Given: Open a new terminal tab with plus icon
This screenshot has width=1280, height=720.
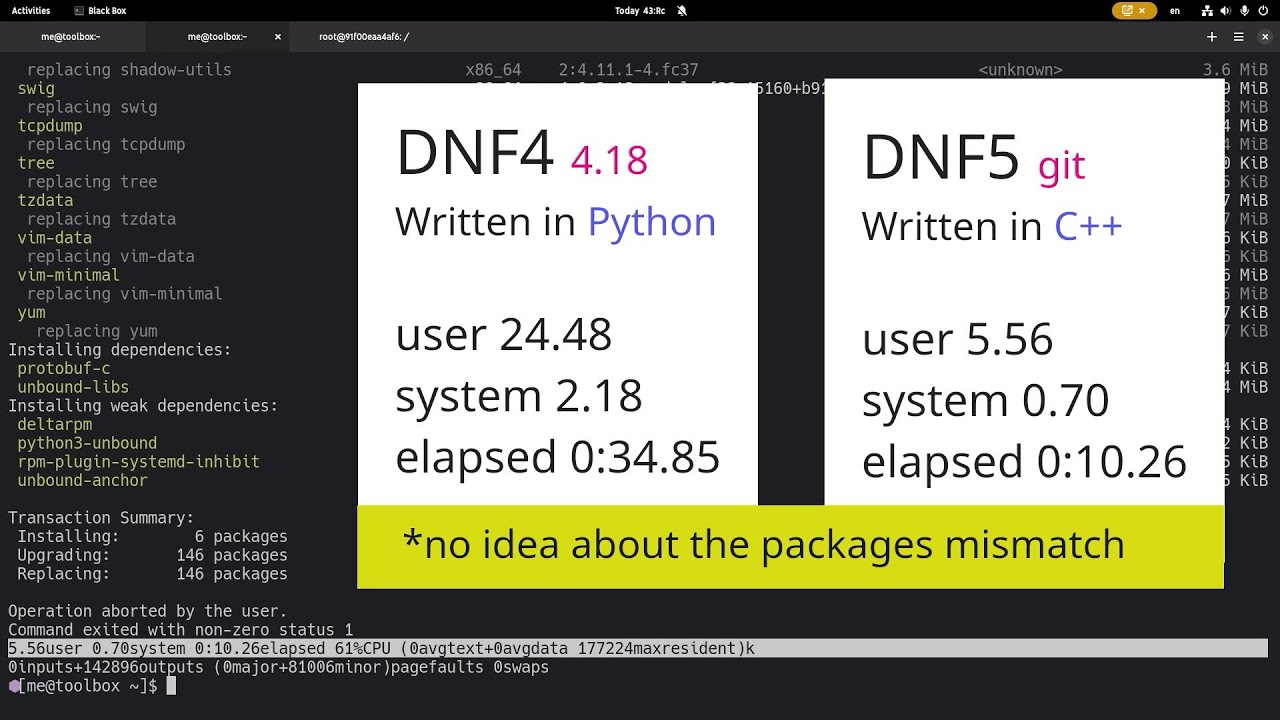Looking at the screenshot, I should (x=1211, y=37).
